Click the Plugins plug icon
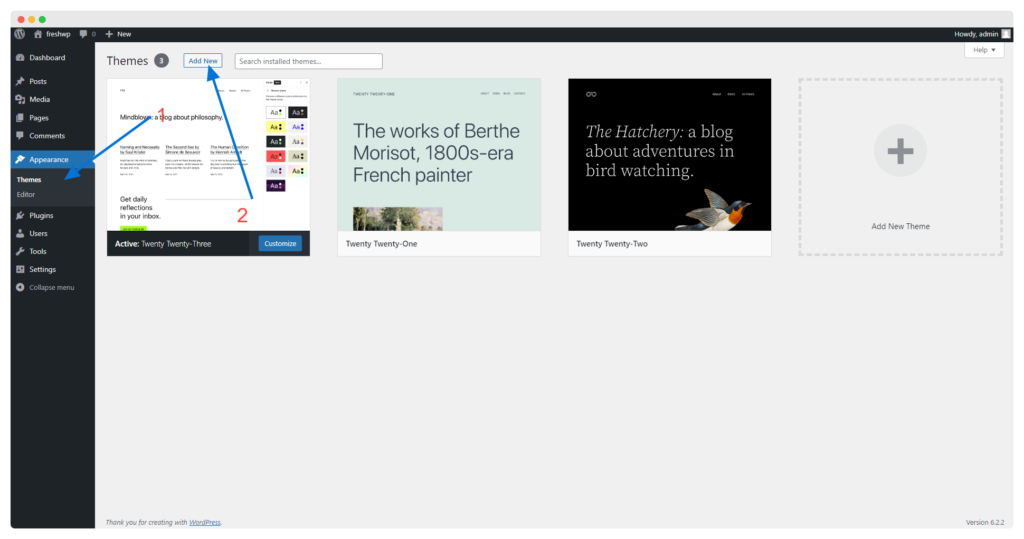The height and width of the screenshot is (539, 1024). [20, 215]
